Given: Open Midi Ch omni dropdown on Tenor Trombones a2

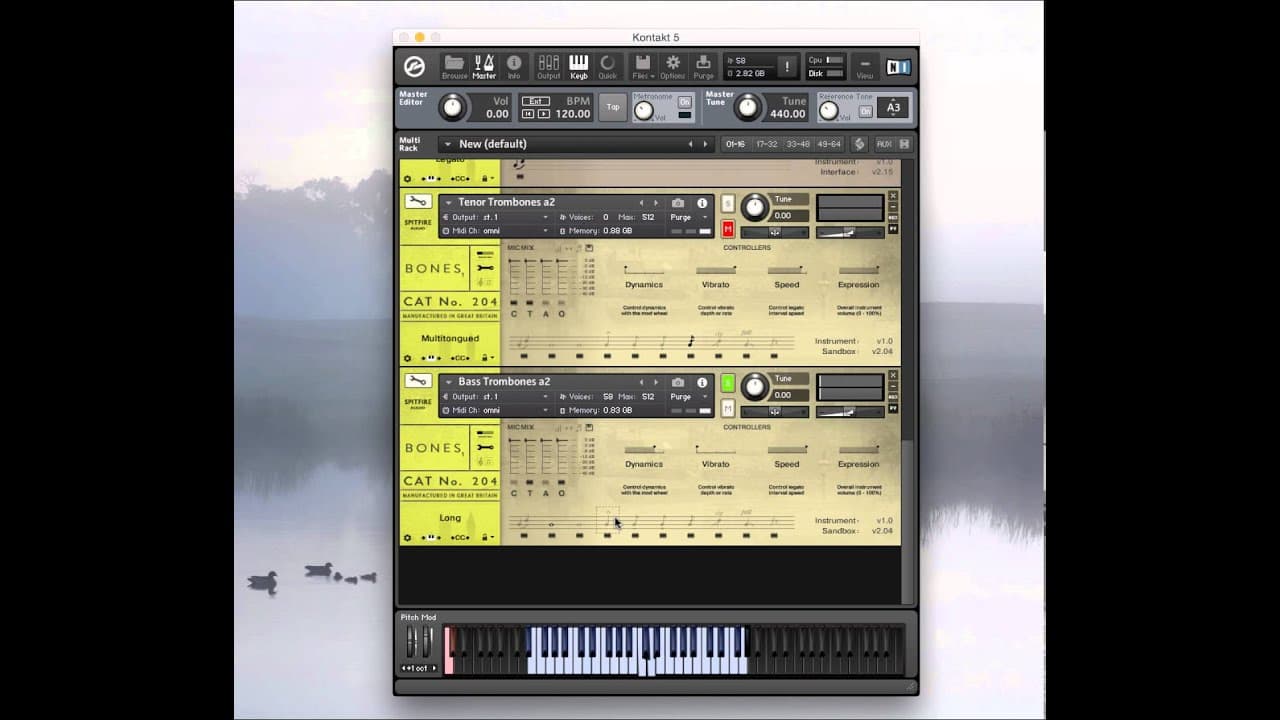Looking at the screenshot, I should point(497,231).
